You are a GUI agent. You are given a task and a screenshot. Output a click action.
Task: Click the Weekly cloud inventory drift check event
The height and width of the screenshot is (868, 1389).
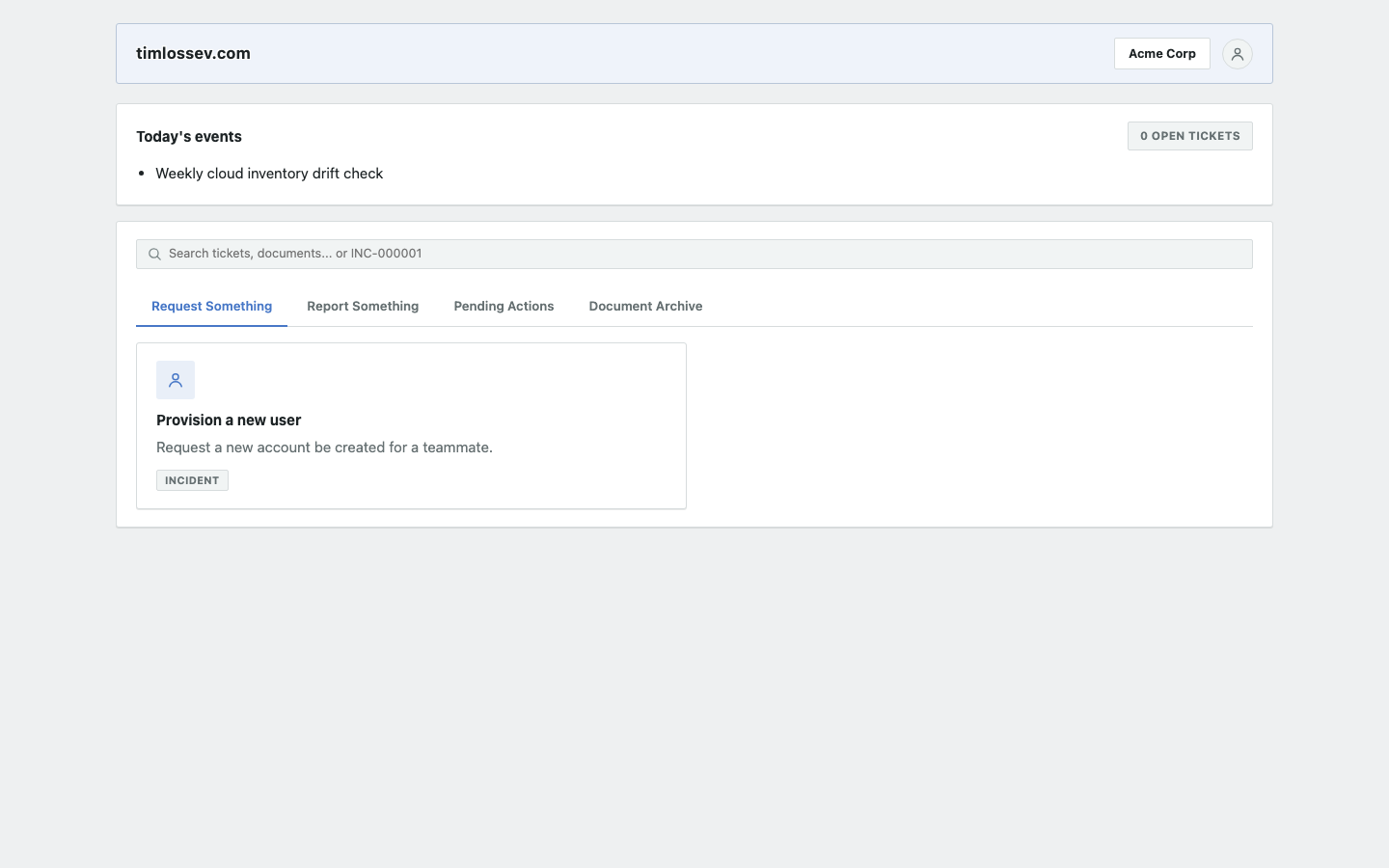click(269, 174)
